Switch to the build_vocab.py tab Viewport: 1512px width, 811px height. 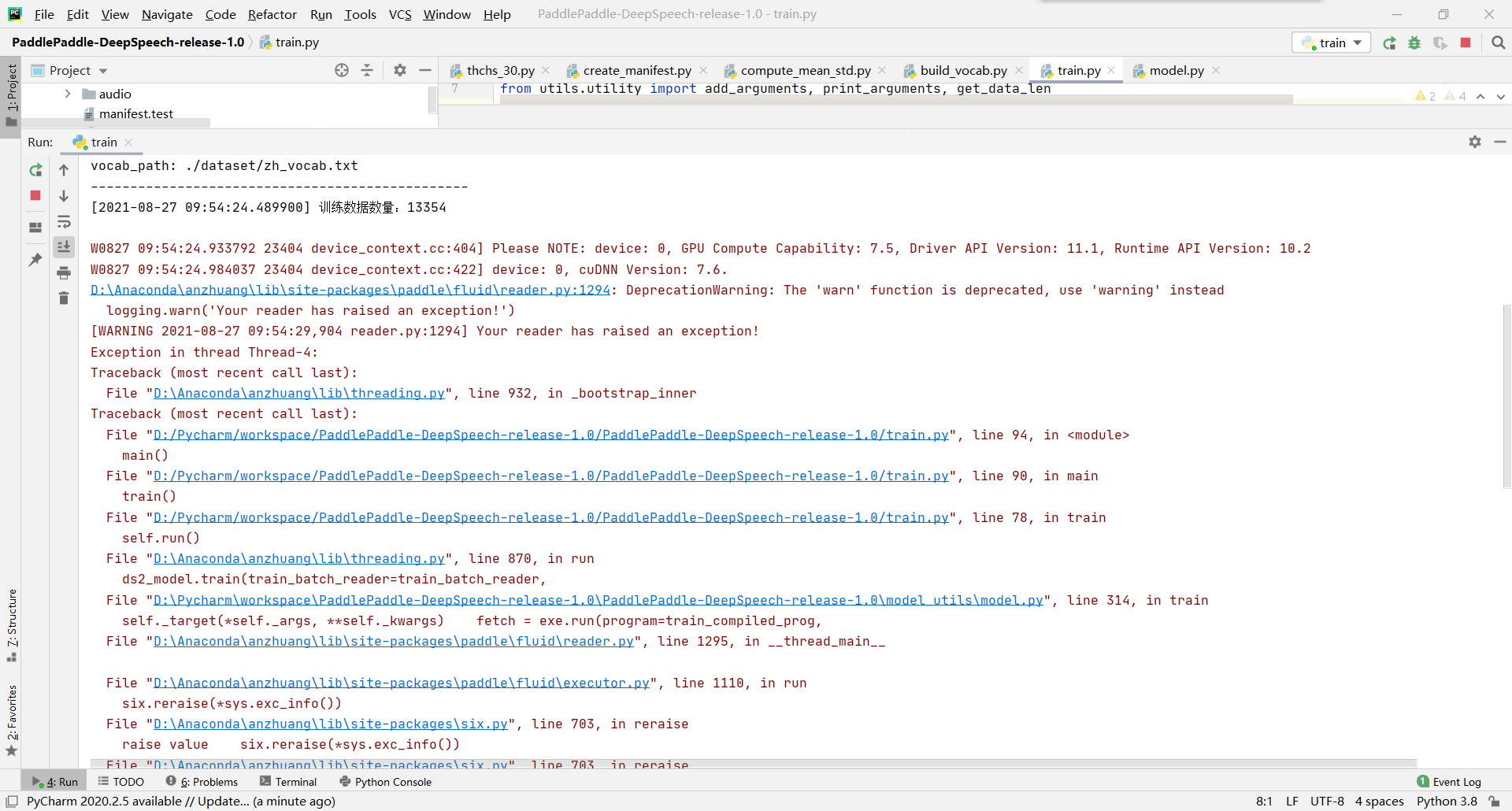point(964,70)
